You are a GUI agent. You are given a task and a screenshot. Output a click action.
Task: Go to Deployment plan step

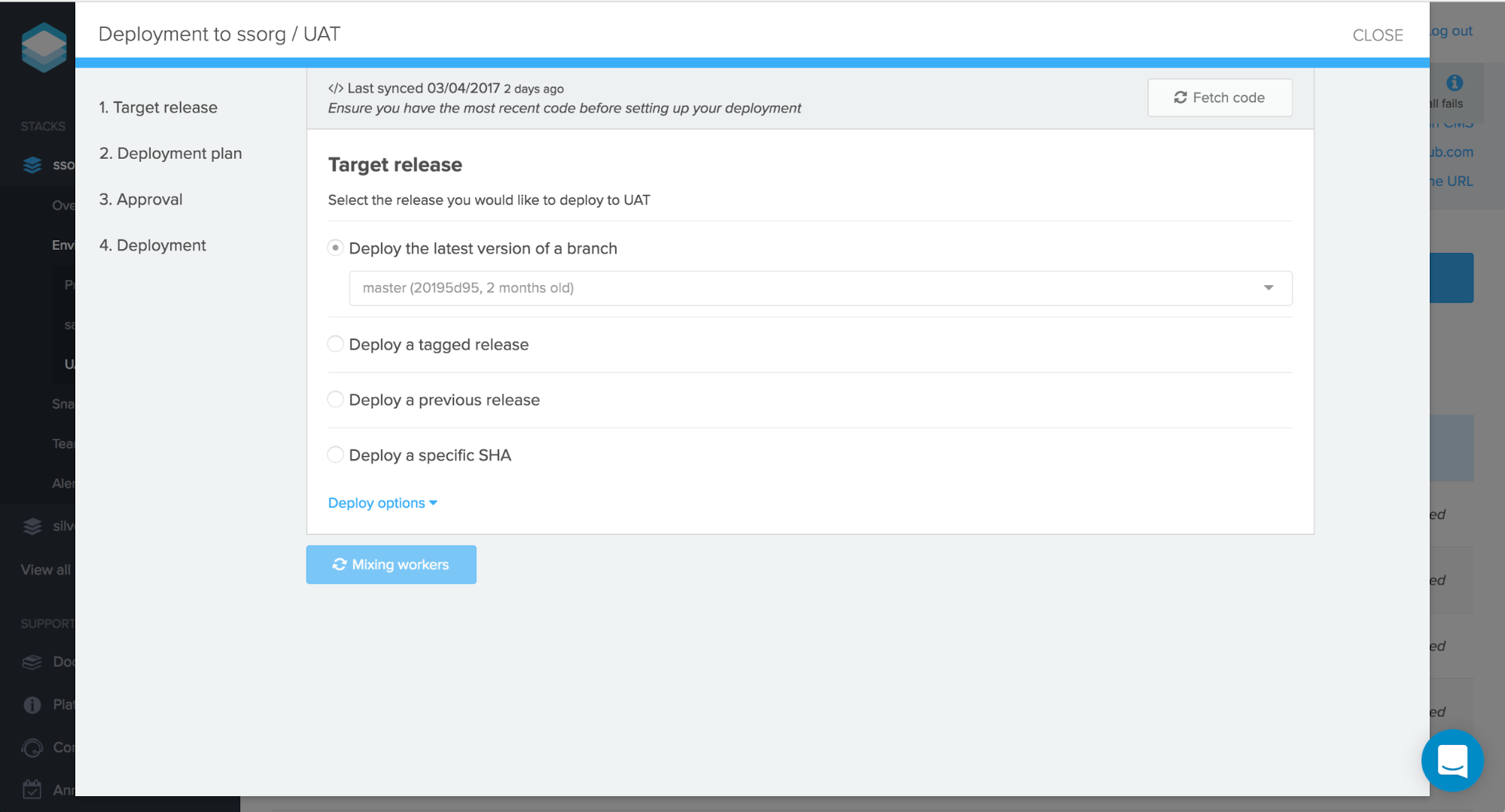tap(171, 154)
